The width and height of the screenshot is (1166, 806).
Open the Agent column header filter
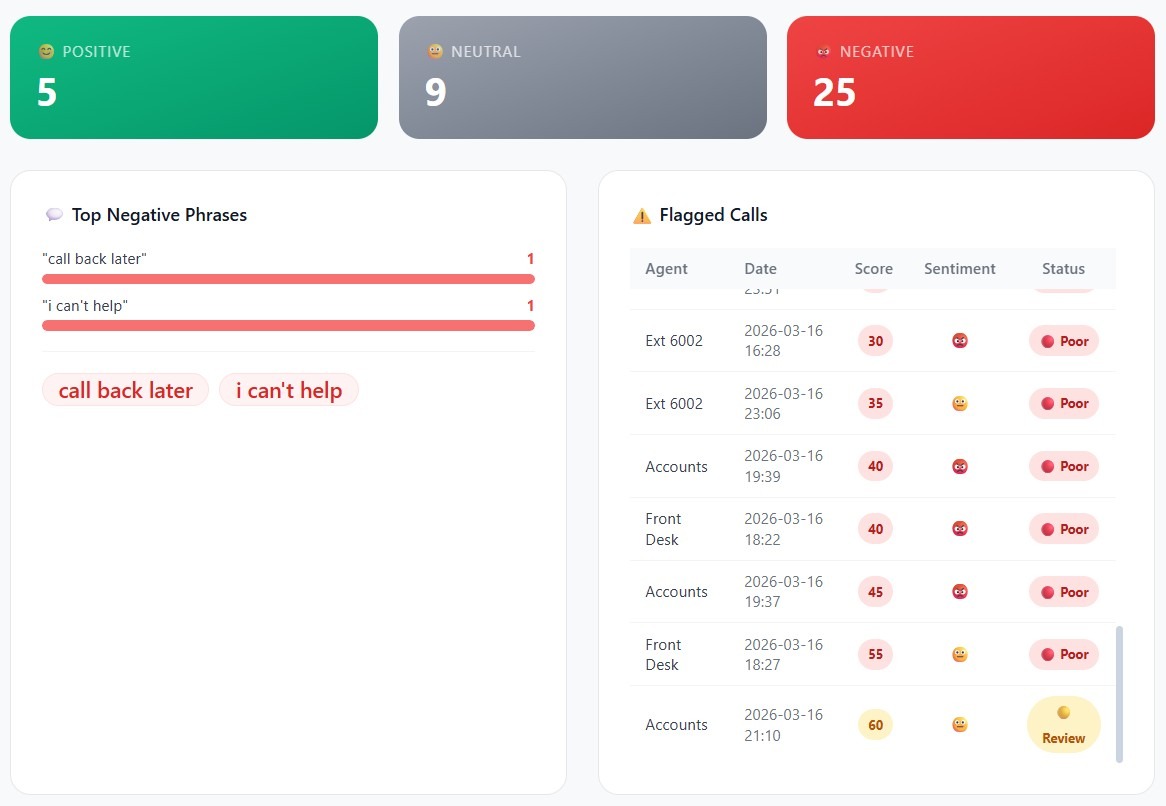667,268
